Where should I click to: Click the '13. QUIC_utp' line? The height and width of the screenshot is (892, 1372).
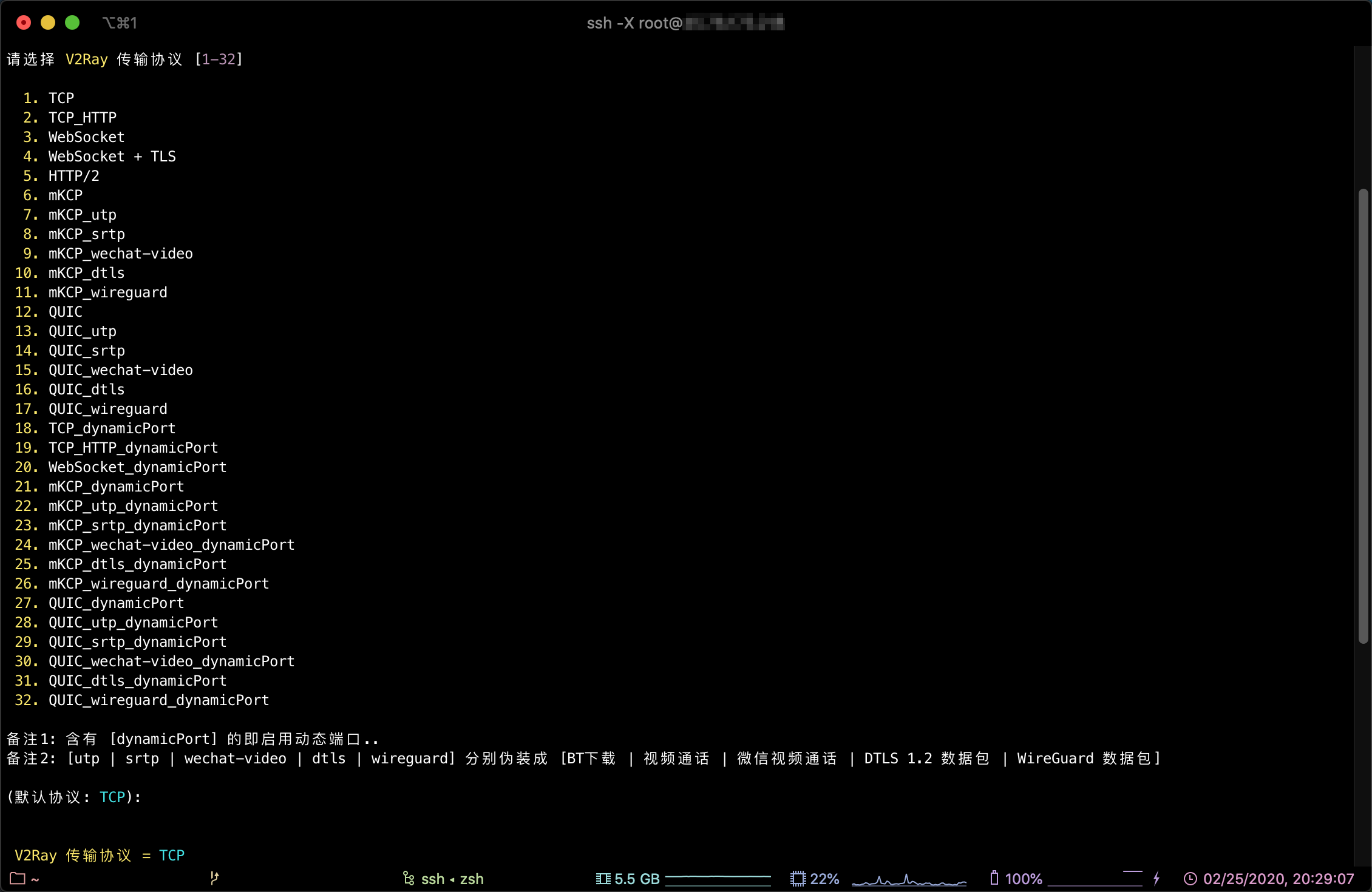[66, 331]
